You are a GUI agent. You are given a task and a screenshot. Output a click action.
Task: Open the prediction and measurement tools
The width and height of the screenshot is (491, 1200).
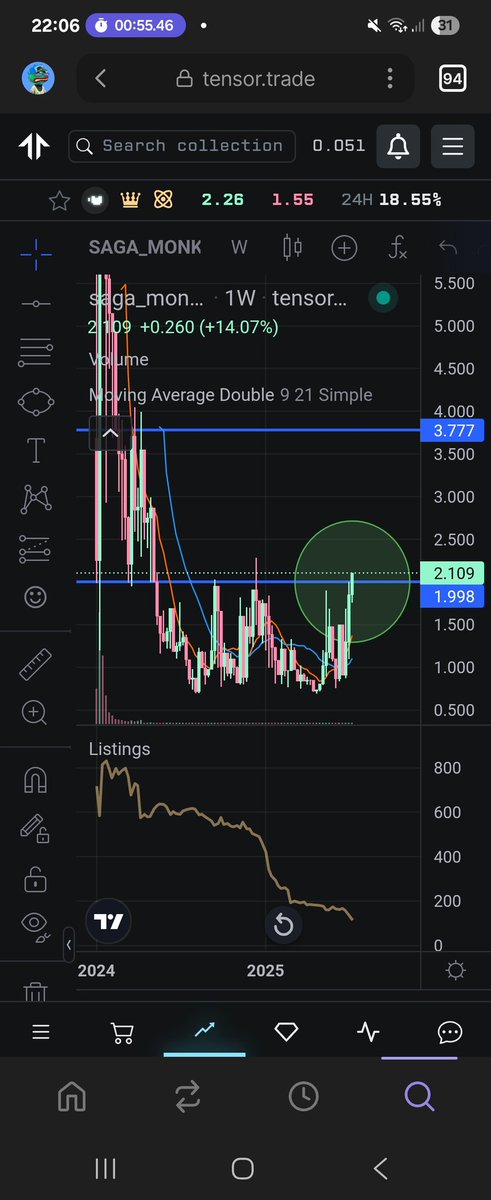[36, 548]
